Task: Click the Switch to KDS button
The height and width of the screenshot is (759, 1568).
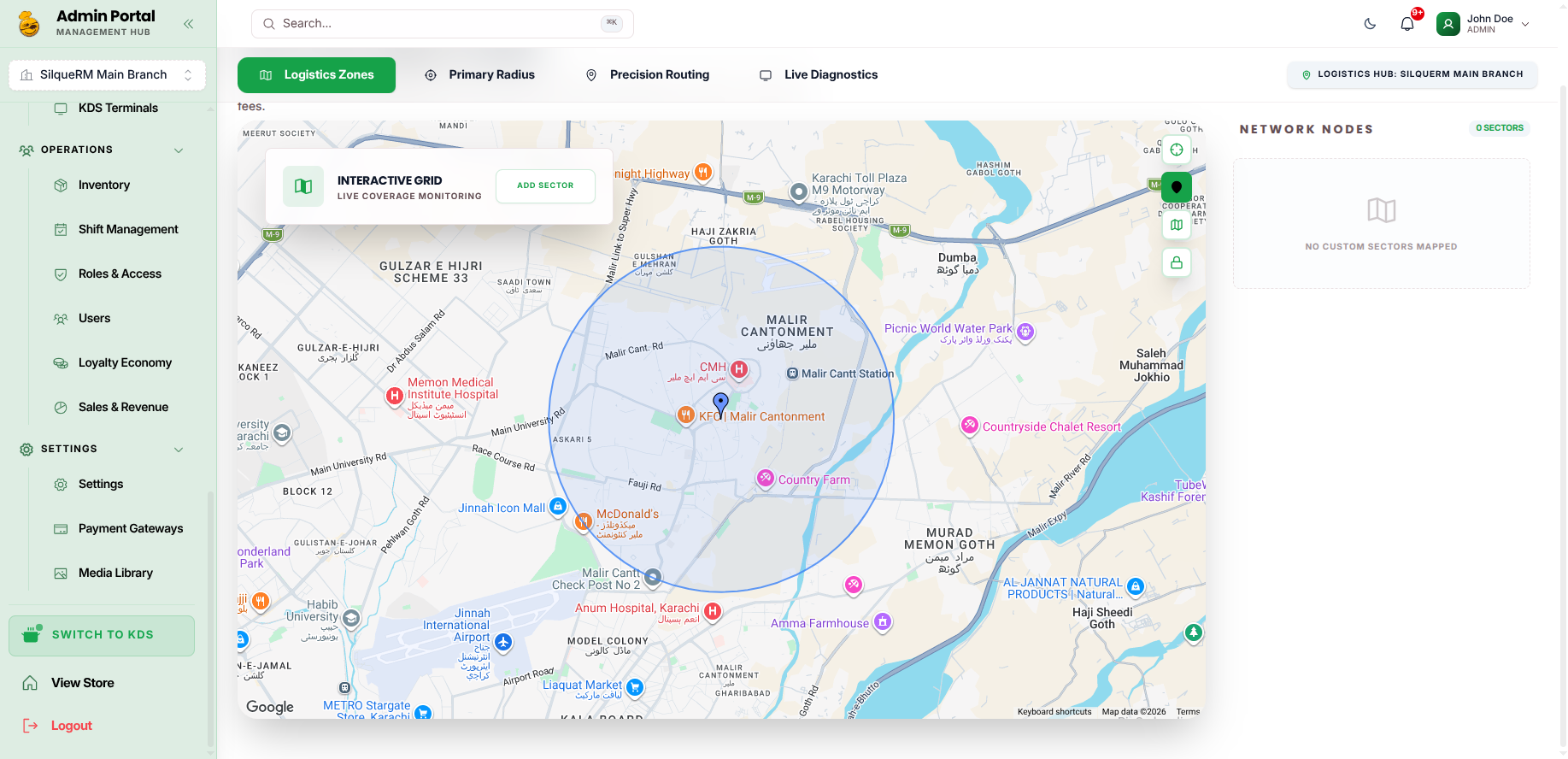Action: pyautogui.click(x=102, y=636)
